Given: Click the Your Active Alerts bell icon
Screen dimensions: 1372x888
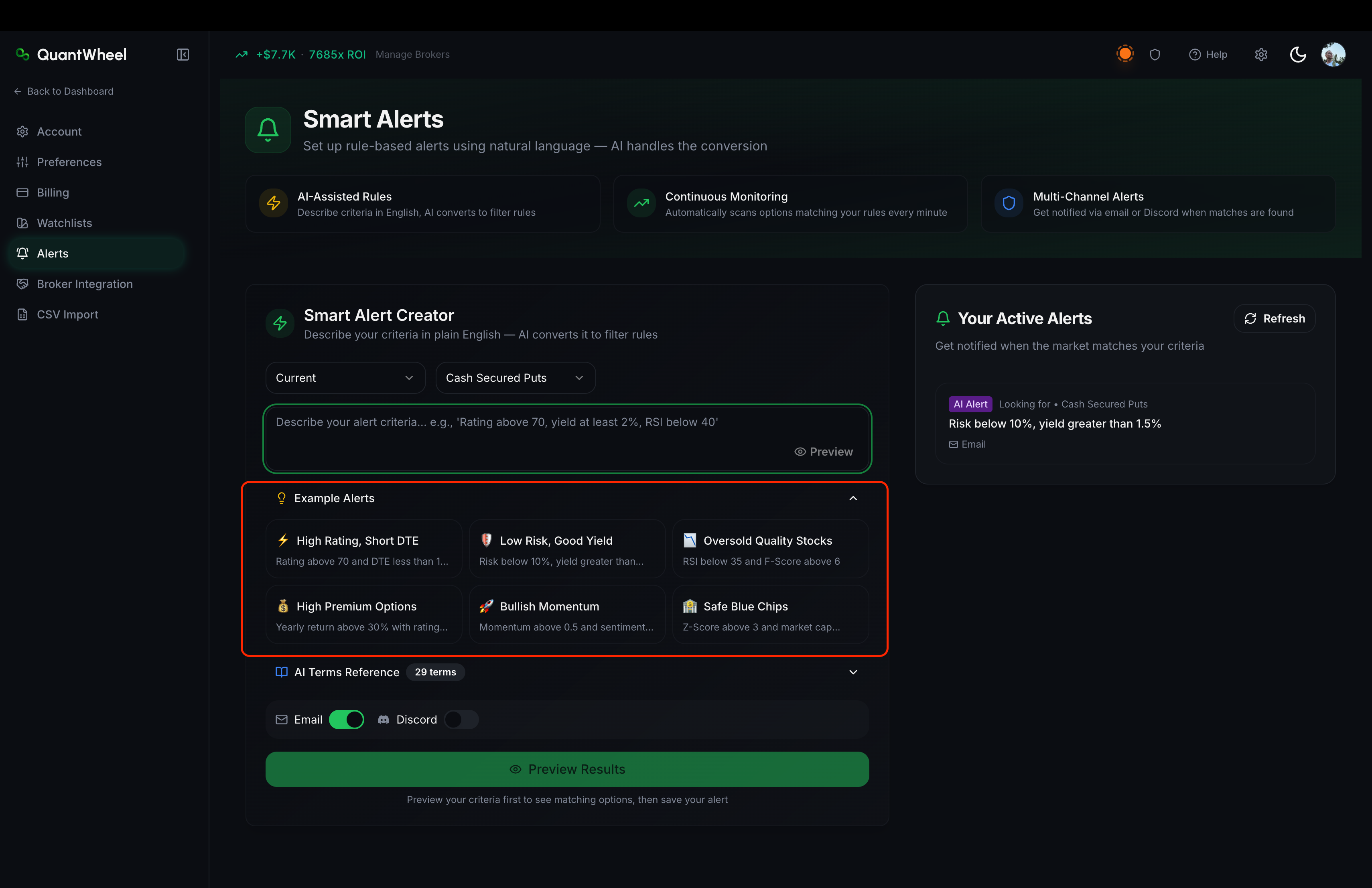Looking at the screenshot, I should coord(943,319).
